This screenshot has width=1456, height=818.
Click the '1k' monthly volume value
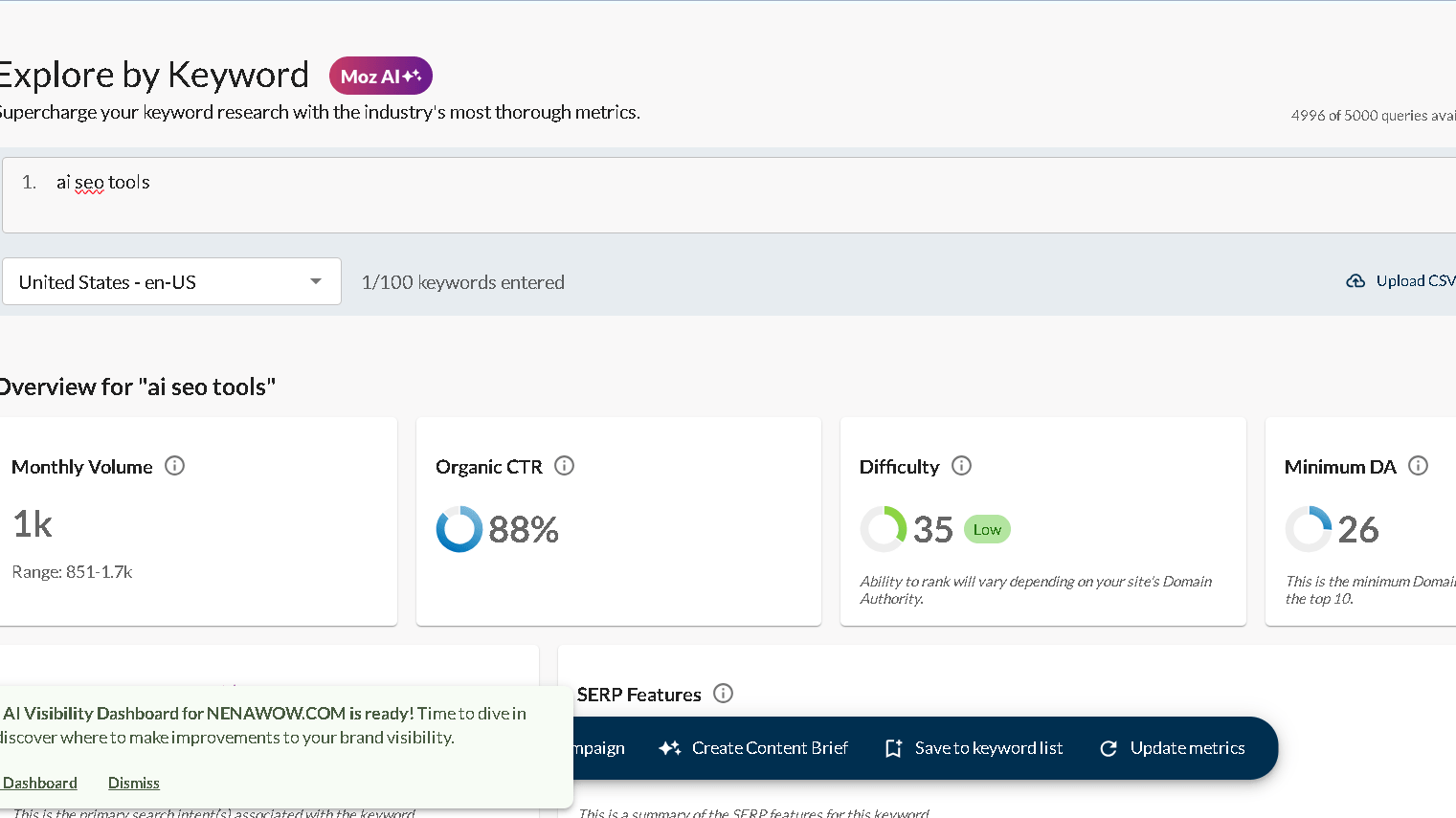33,524
